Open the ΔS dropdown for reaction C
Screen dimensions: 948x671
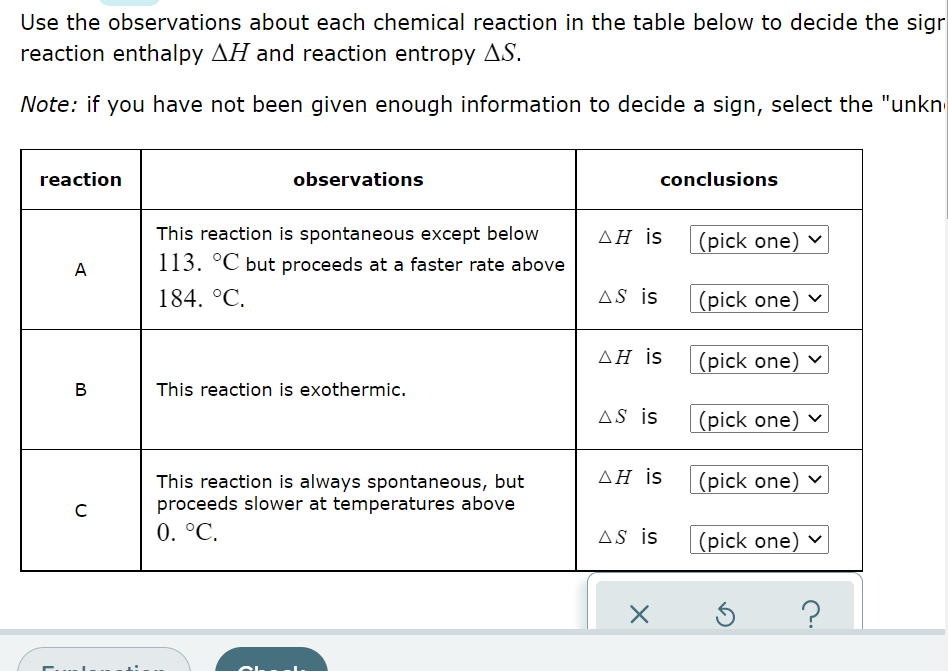pos(758,539)
